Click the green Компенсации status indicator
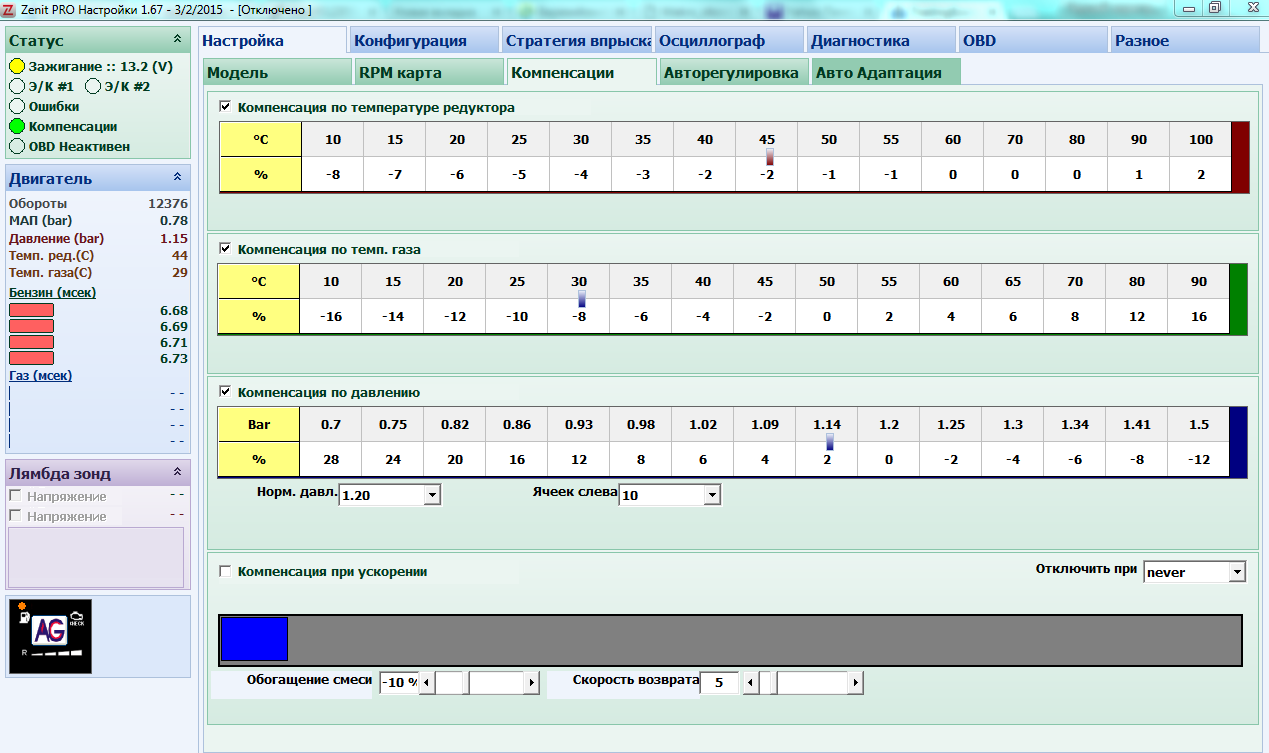The height and width of the screenshot is (753, 1269). coord(17,127)
